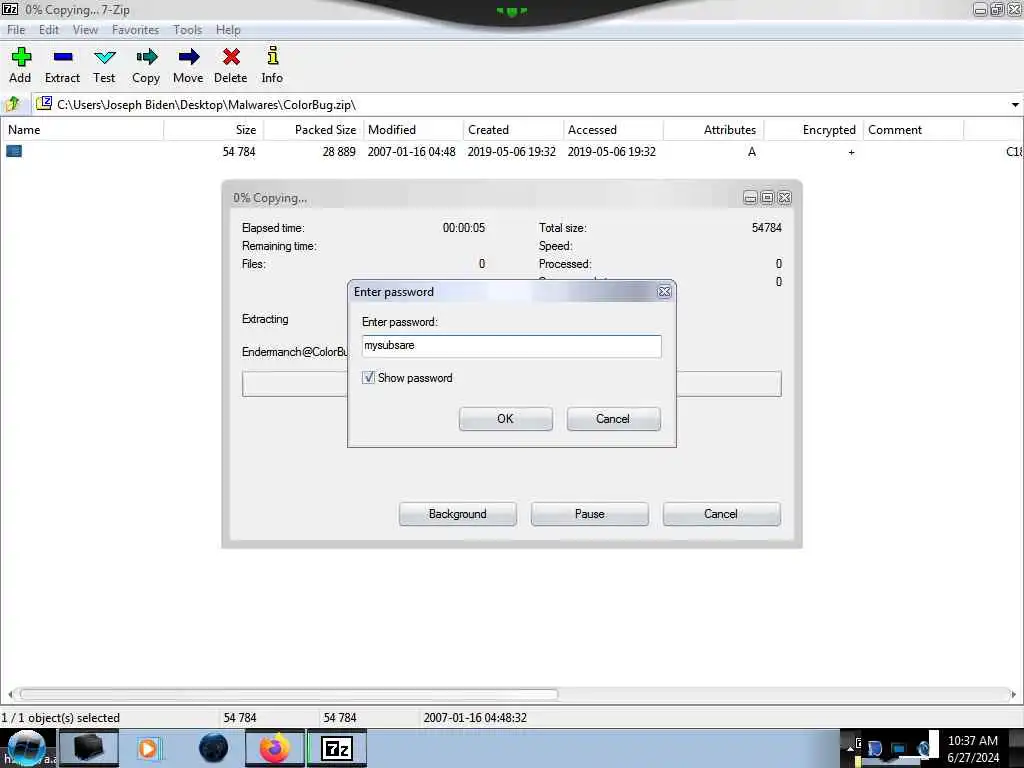The image size is (1024, 768).
Task: Sort by Modified column header
Action: pos(413,129)
